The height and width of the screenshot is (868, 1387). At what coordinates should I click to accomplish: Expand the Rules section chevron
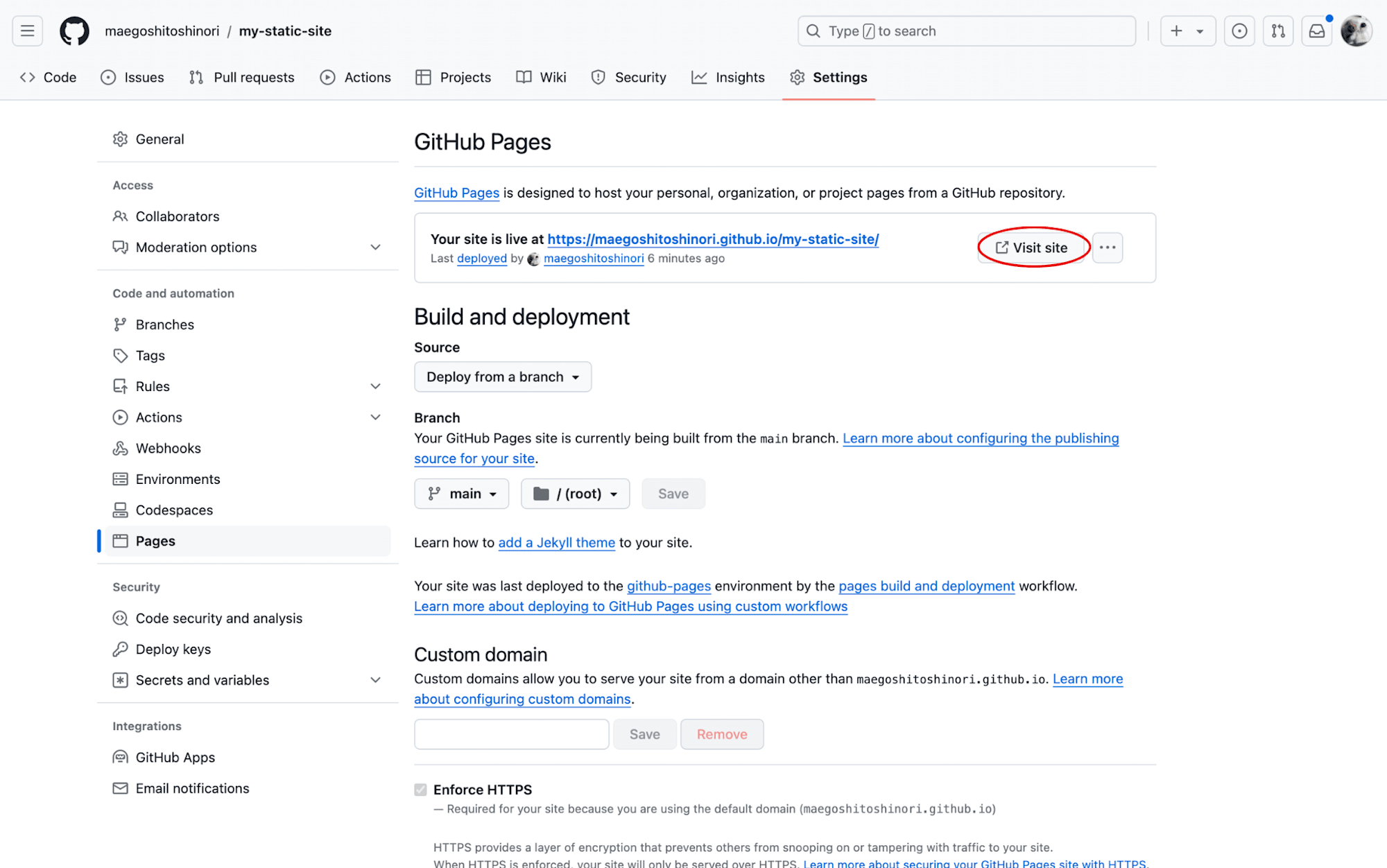[x=375, y=386]
